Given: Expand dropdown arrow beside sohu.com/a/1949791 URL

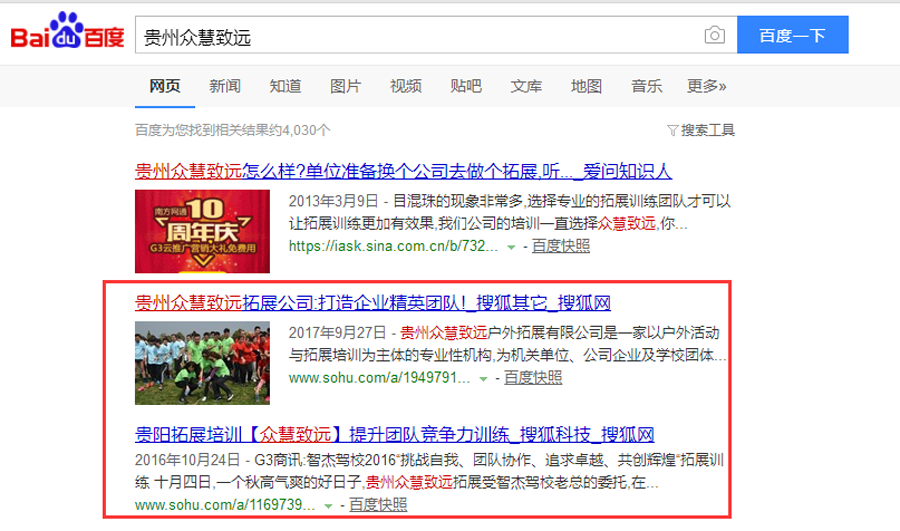Looking at the screenshot, I should [483, 379].
